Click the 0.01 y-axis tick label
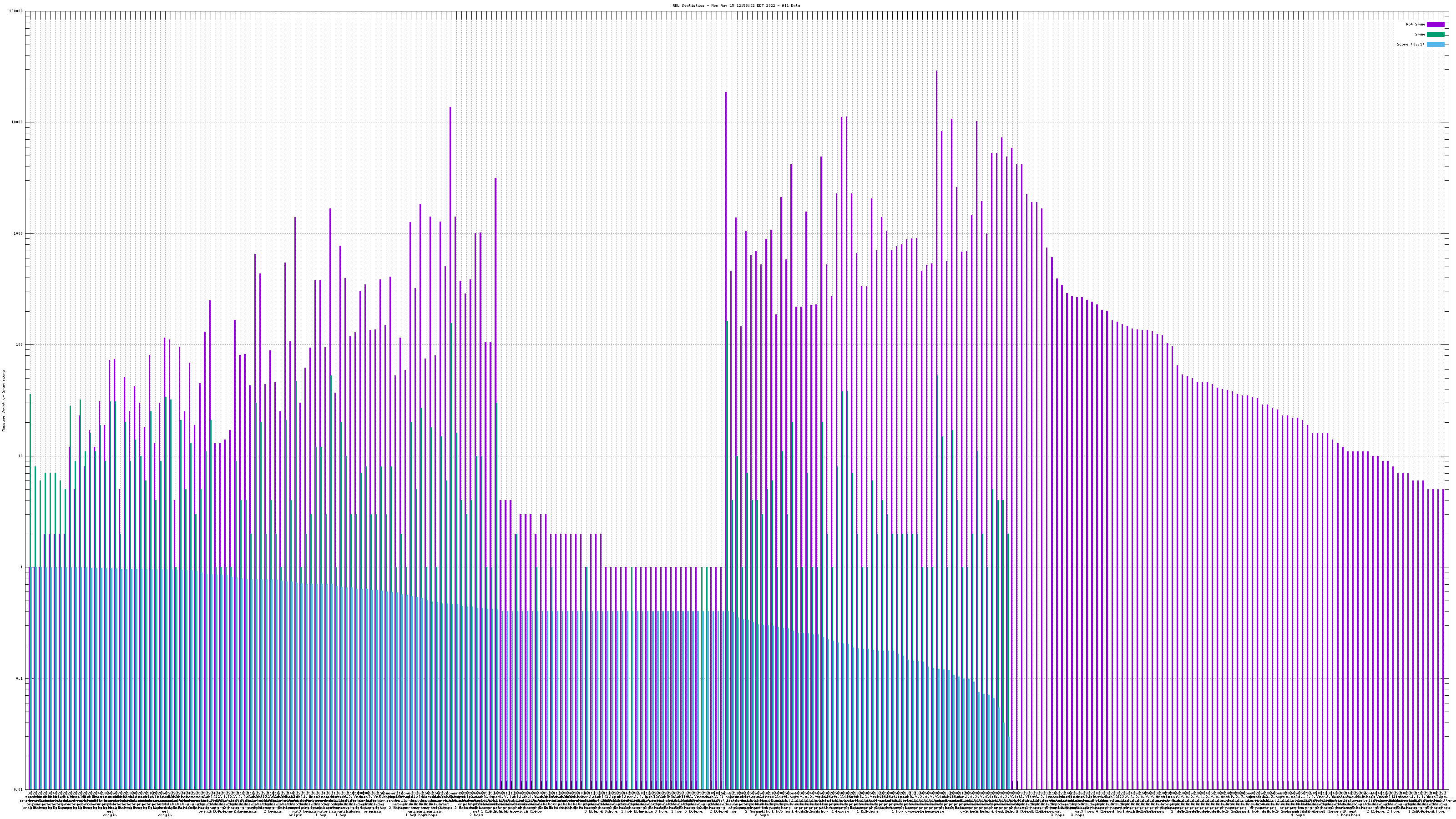Viewport: 1456px width, 819px height. point(19,789)
